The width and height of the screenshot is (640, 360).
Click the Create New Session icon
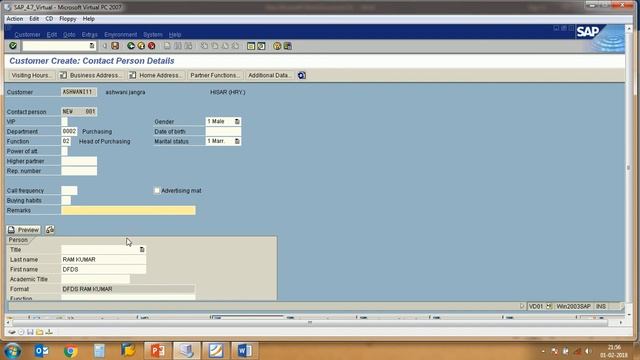251,46
